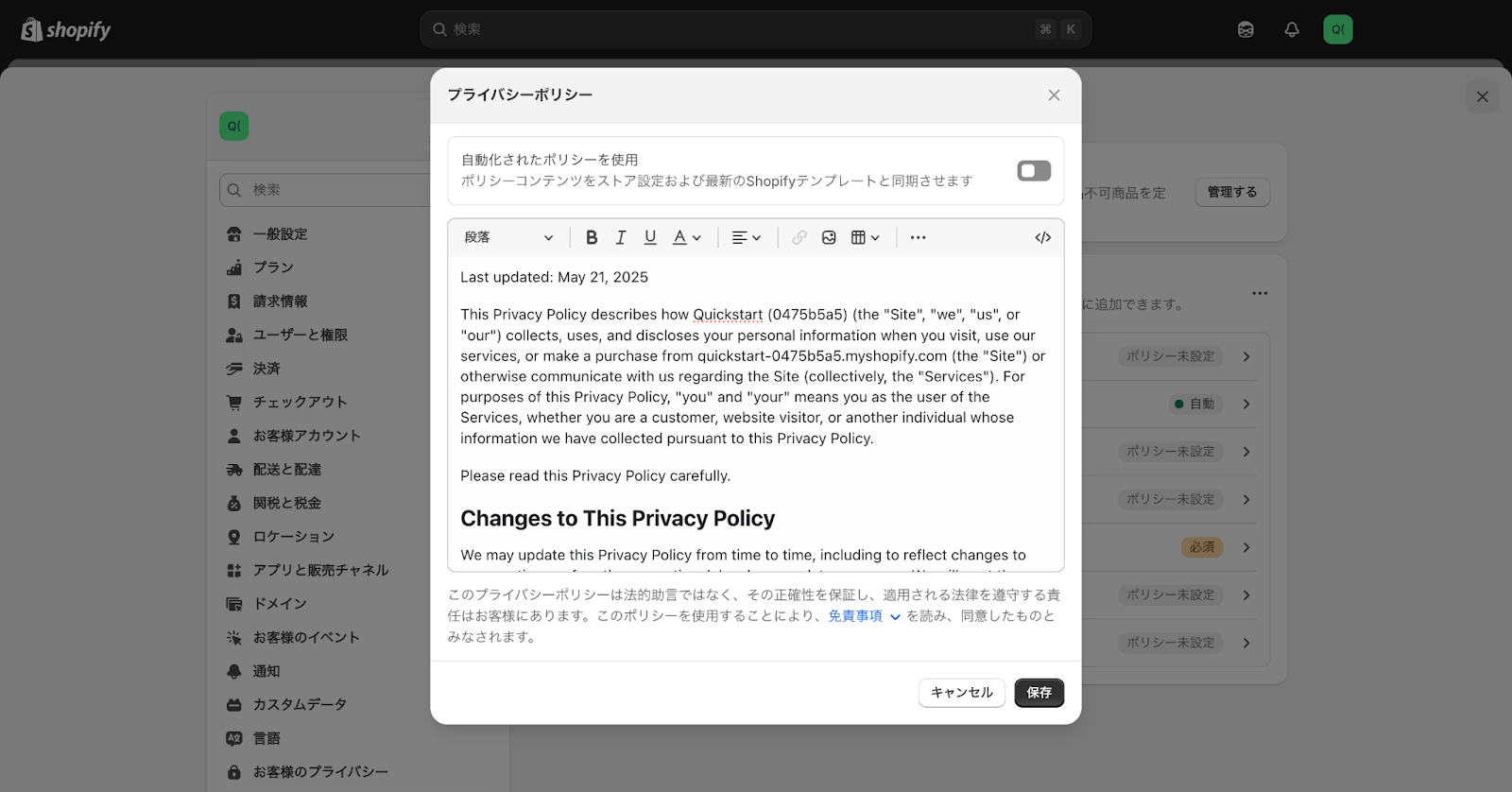Open 請求情報 in settings sidebar
This screenshot has width=1512, height=792.
280,301
